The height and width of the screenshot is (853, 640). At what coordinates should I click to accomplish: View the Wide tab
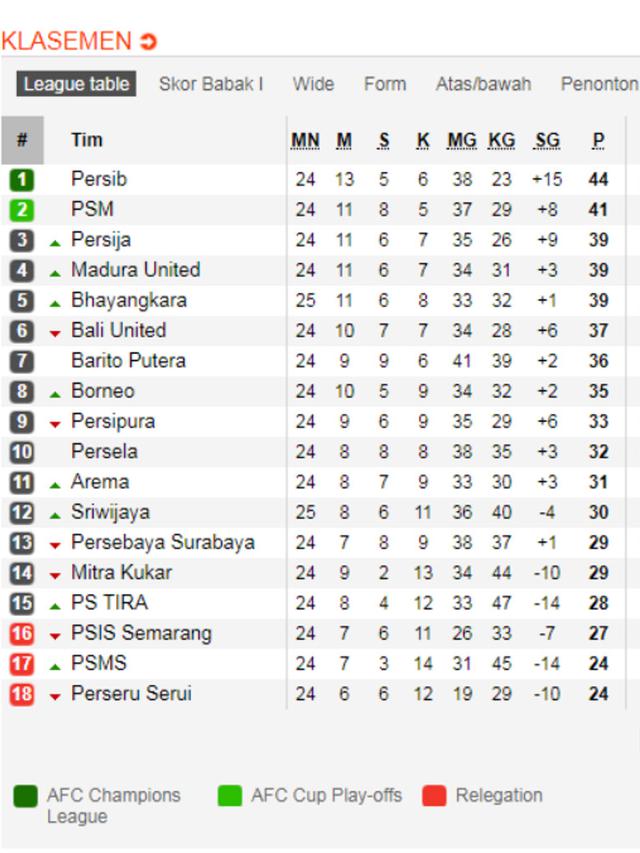[x=313, y=85]
